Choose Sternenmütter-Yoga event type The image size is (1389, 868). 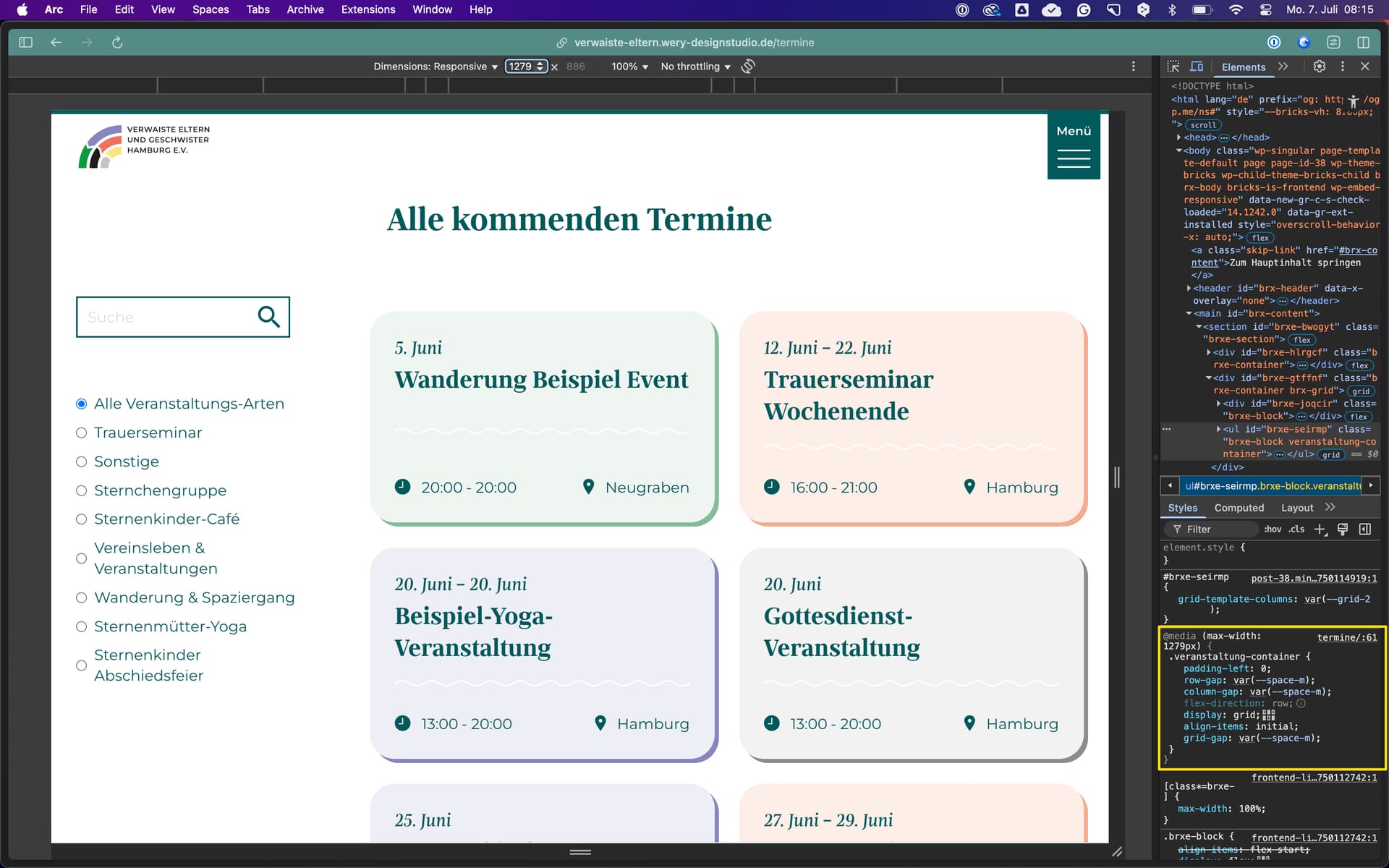(x=82, y=626)
